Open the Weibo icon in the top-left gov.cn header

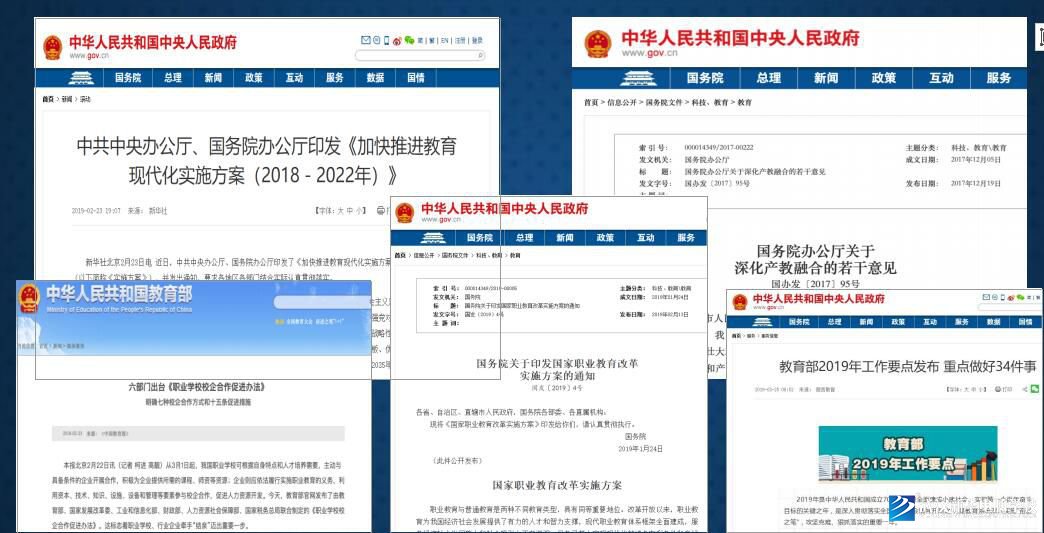tap(397, 41)
